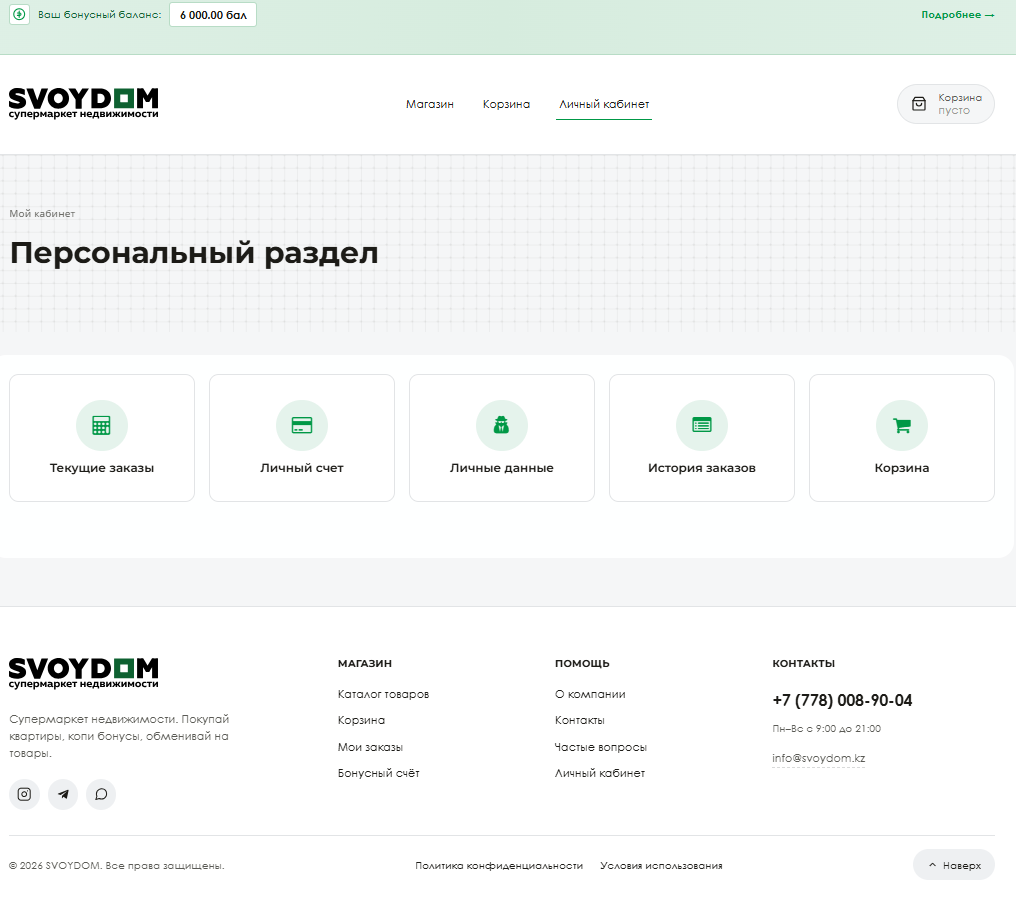The image size is (1016, 899).
Task: Open Каталог товаров footer link
Action: (x=383, y=694)
